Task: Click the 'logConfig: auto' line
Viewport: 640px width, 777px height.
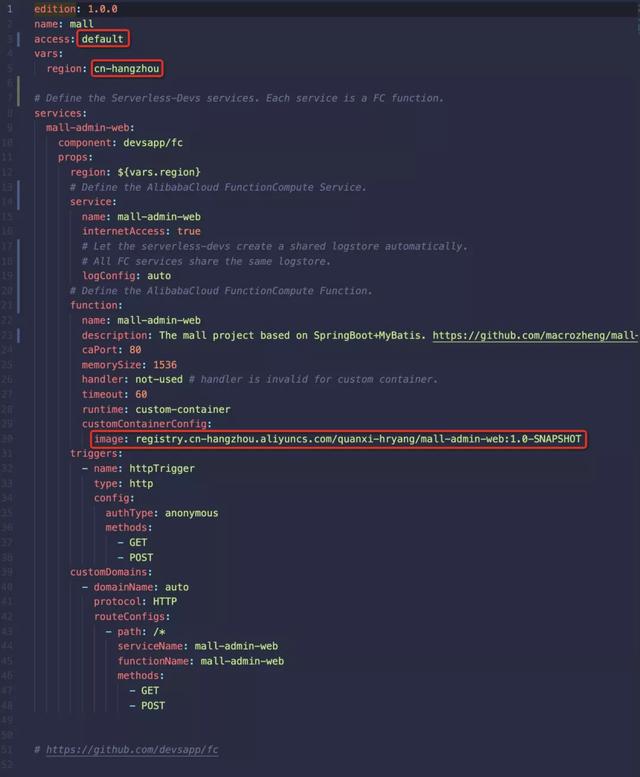Action: (x=126, y=276)
